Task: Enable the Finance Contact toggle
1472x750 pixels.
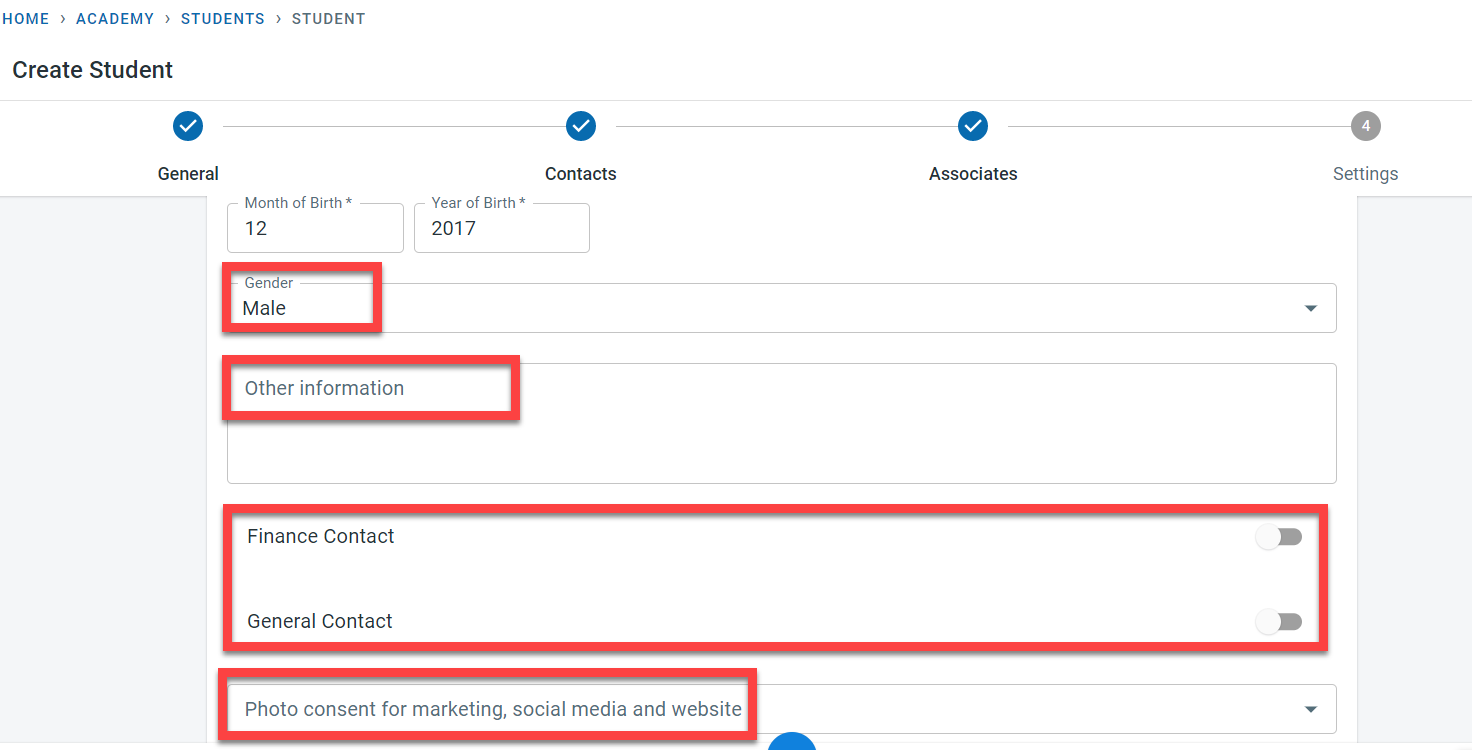Action: pos(1279,538)
